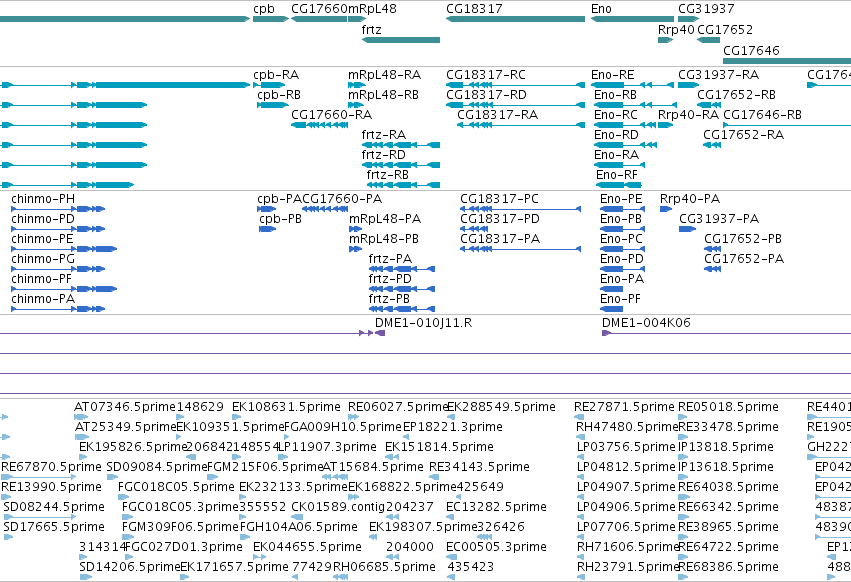Select the CG31937-PA protein
The width and height of the screenshot is (851, 582).
[687, 229]
